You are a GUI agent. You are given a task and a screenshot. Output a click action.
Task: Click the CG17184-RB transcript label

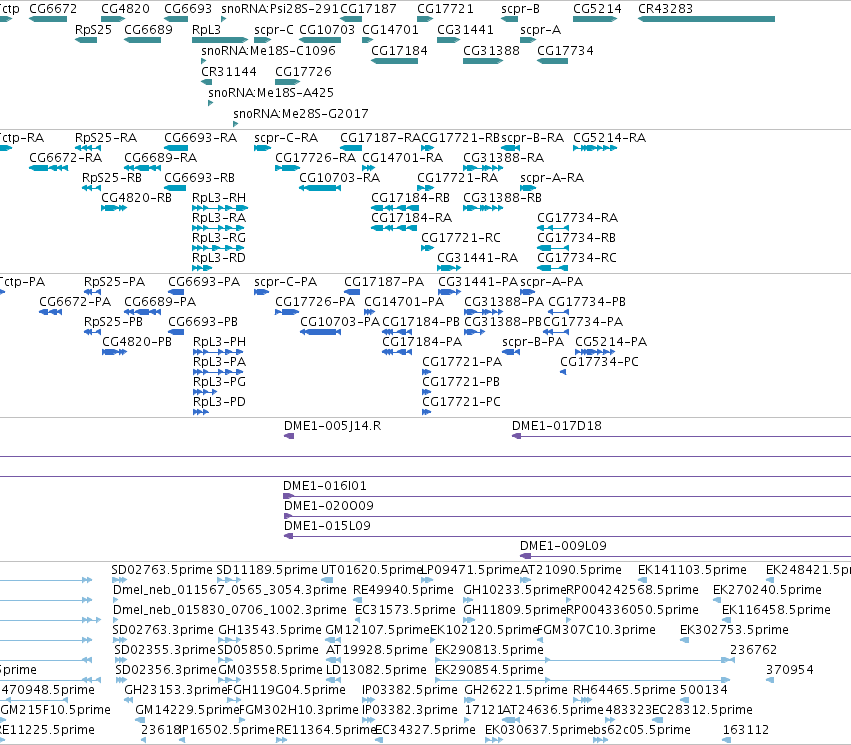tap(410, 198)
